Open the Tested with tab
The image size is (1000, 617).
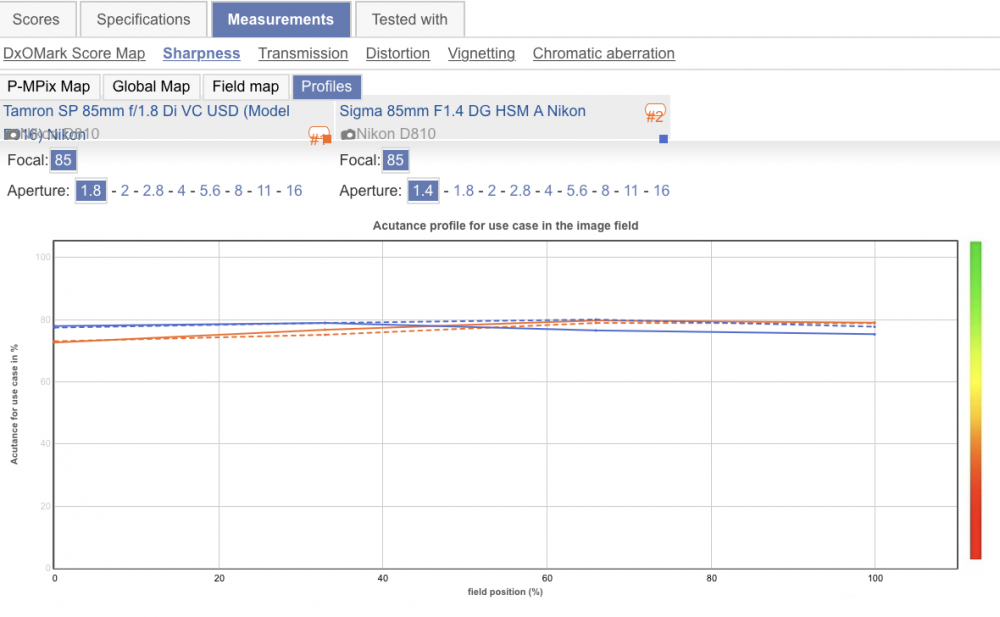409,19
